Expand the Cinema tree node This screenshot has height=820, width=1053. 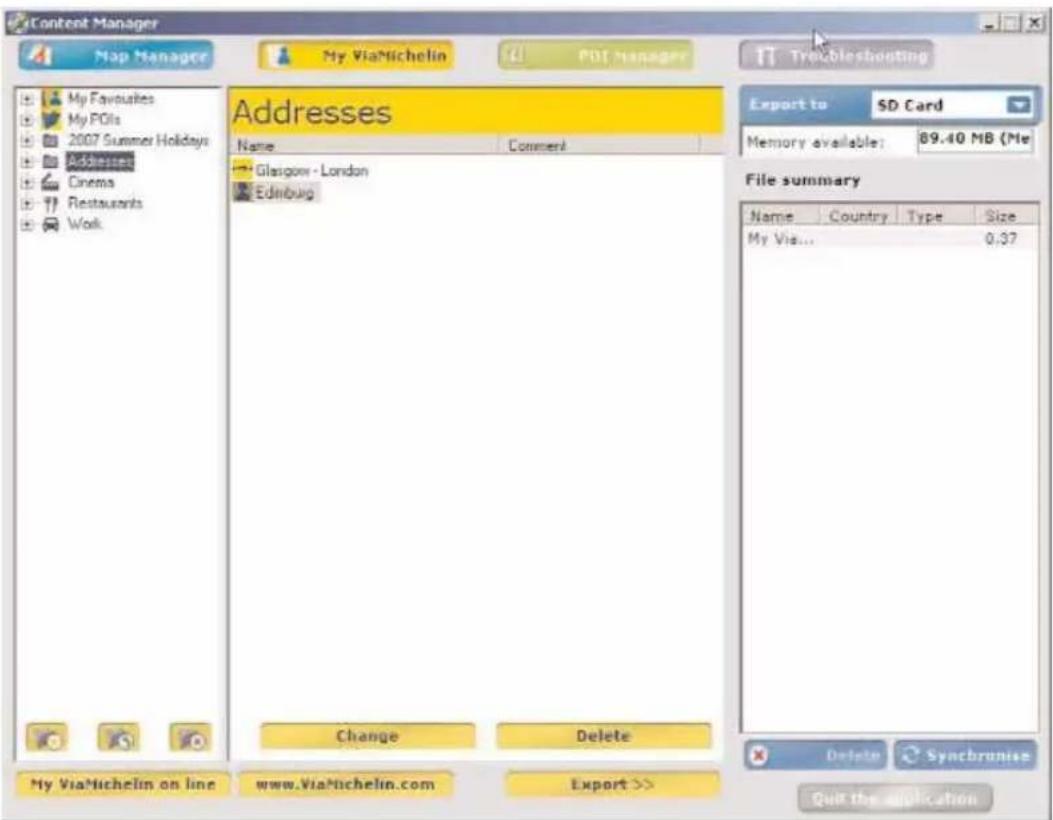[x=27, y=183]
